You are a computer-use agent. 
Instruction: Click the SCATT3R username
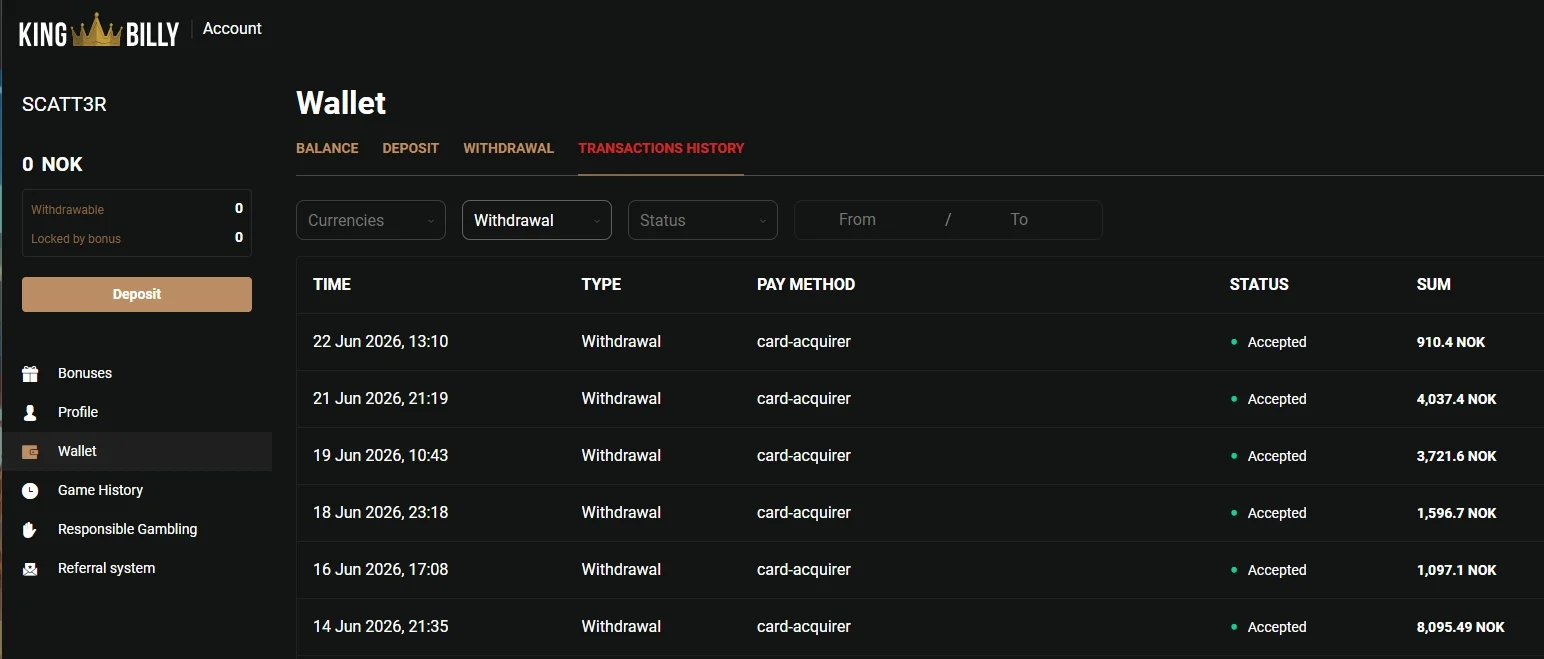(x=64, y=104)
